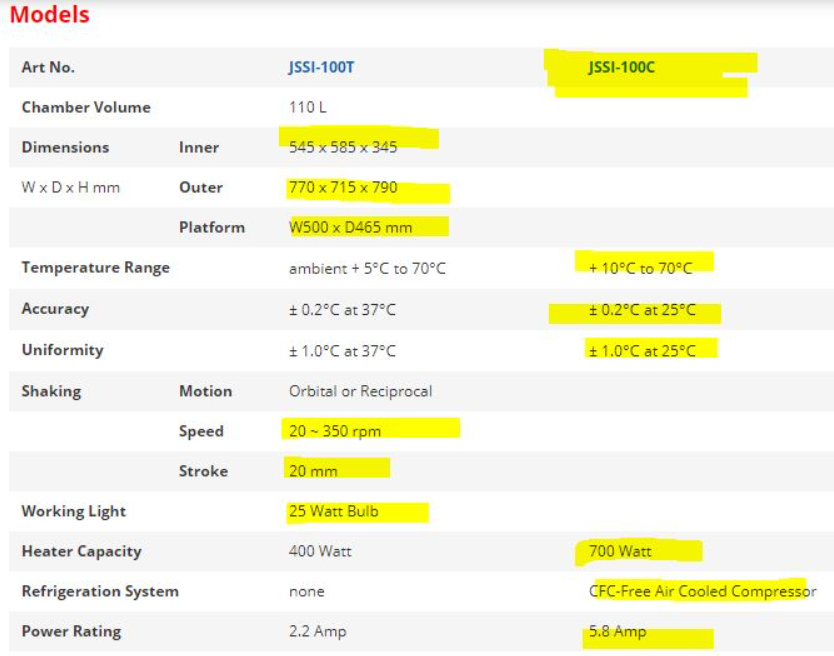The width and height of the screenshot is (834, 656).
Task: Click the outer dimensions 770 x 715 x 790
Action: (x=343, y=187)
